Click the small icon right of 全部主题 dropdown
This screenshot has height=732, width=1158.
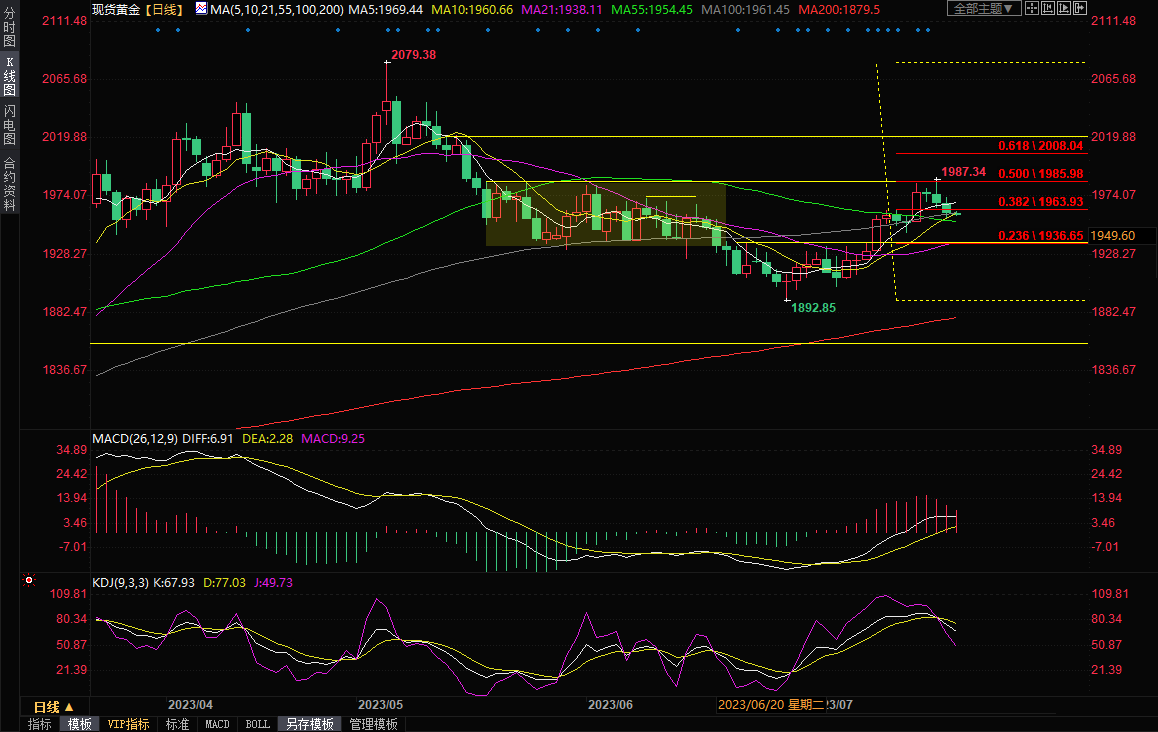click(1033, 9)
